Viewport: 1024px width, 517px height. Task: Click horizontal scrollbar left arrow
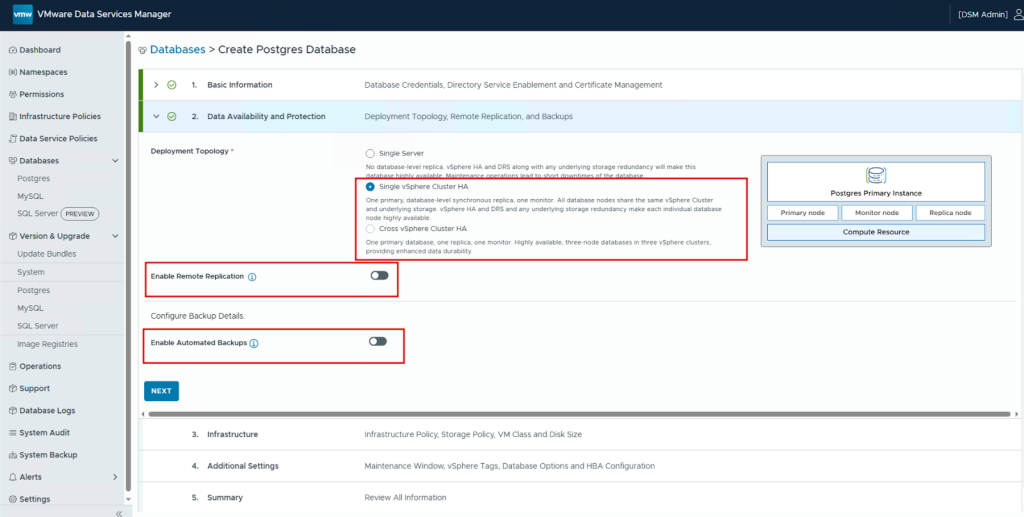(x=143, y=414)
